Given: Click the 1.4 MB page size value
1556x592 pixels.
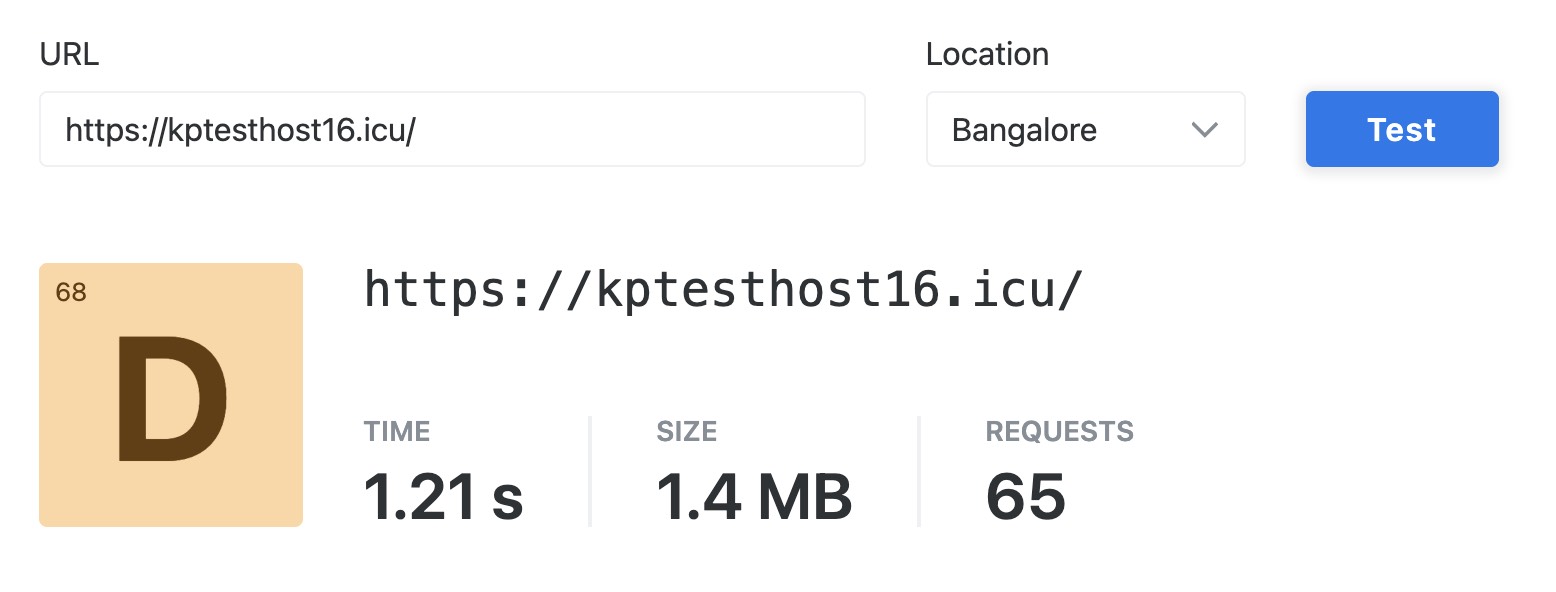Looking at the screenshot, I should (754, 496).
